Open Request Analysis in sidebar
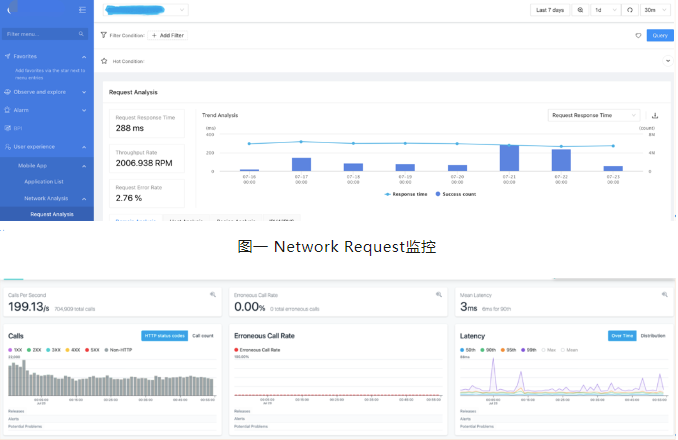 51,214
